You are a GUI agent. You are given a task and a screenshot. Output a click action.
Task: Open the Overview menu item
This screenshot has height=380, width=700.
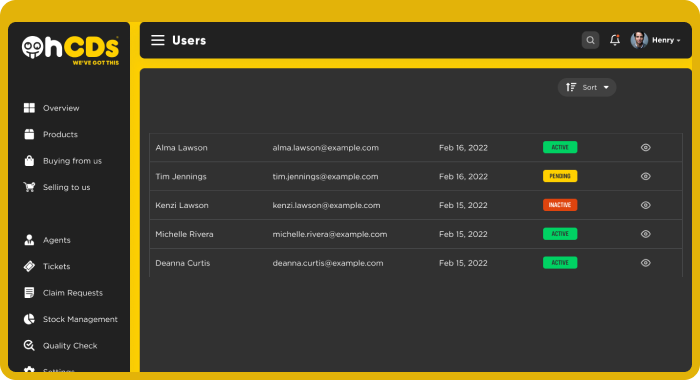point(61,108)
